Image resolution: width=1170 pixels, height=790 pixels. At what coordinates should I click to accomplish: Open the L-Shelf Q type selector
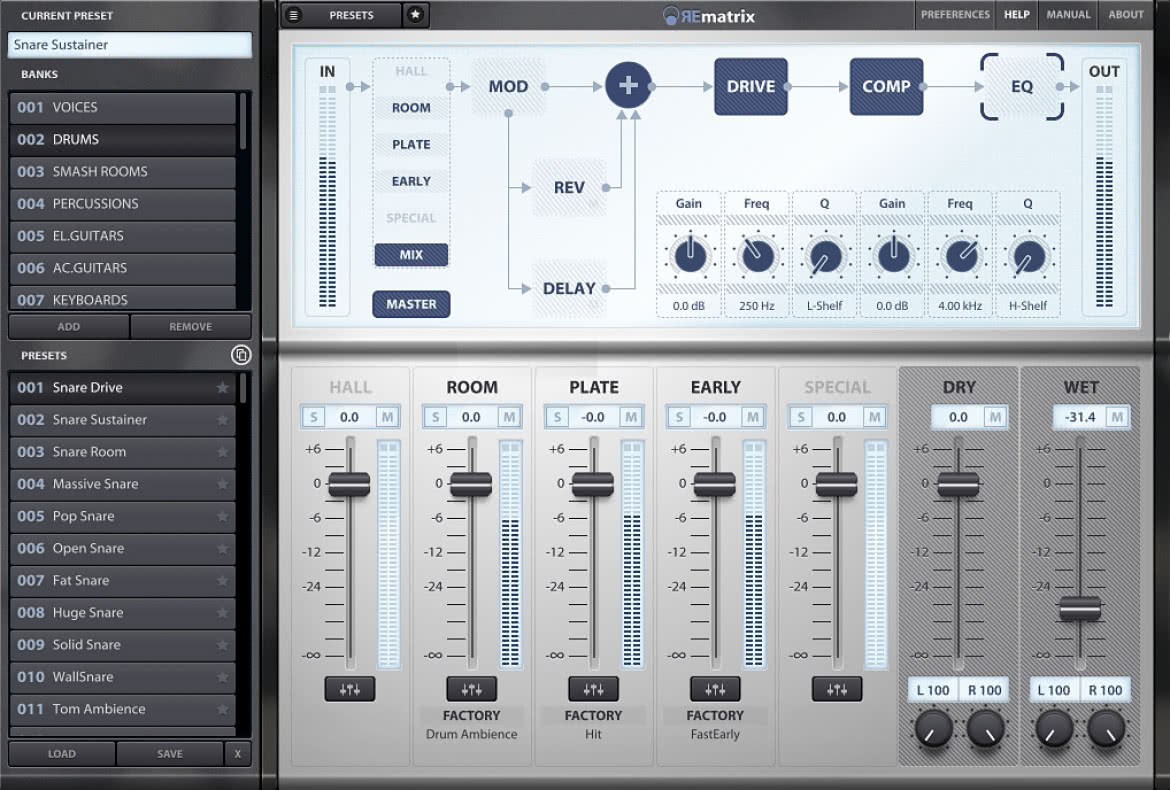[x=825, y=306]
